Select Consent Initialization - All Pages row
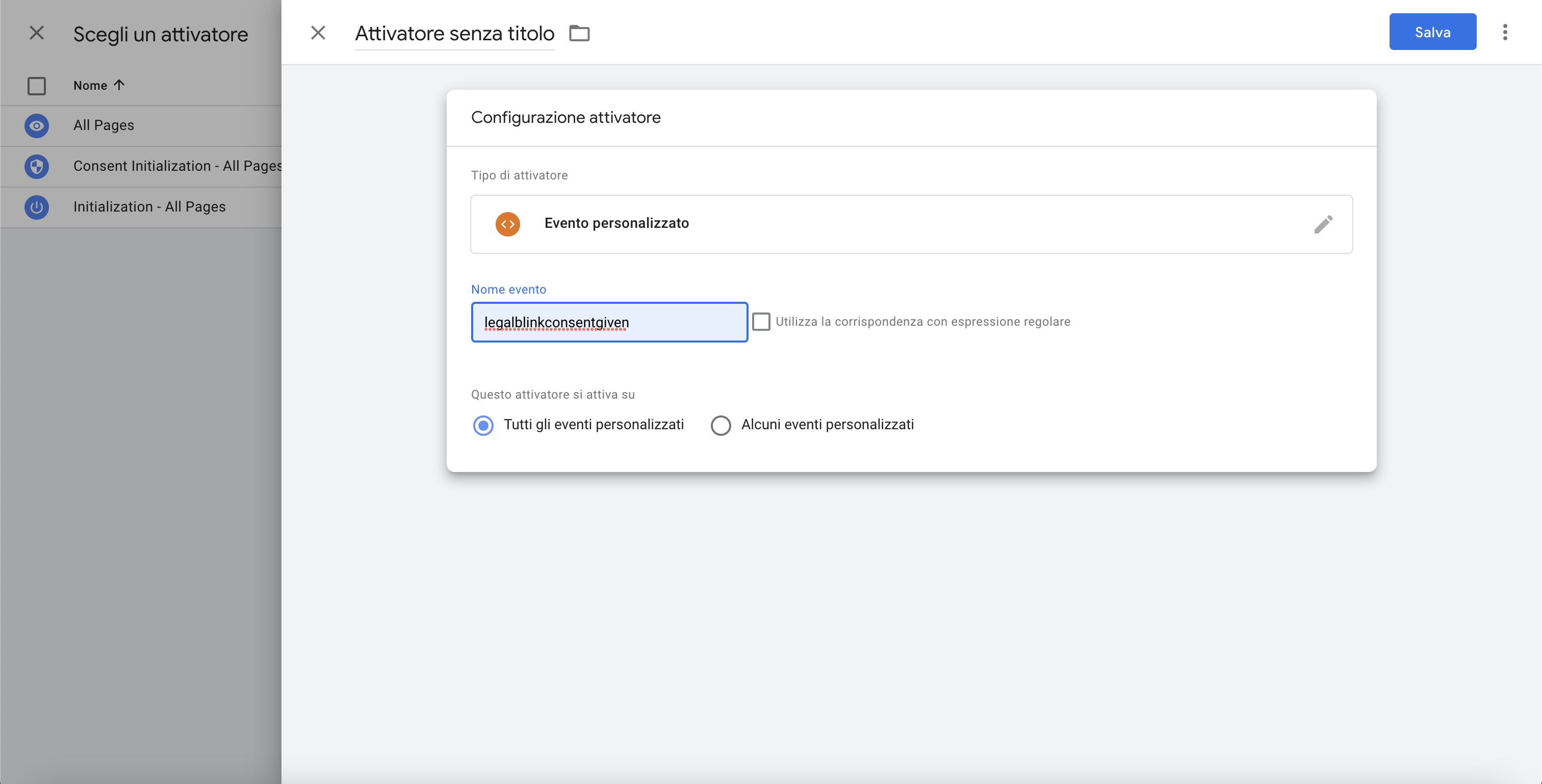The width and height of the screenshot is (1542, 784). (141, 166)
